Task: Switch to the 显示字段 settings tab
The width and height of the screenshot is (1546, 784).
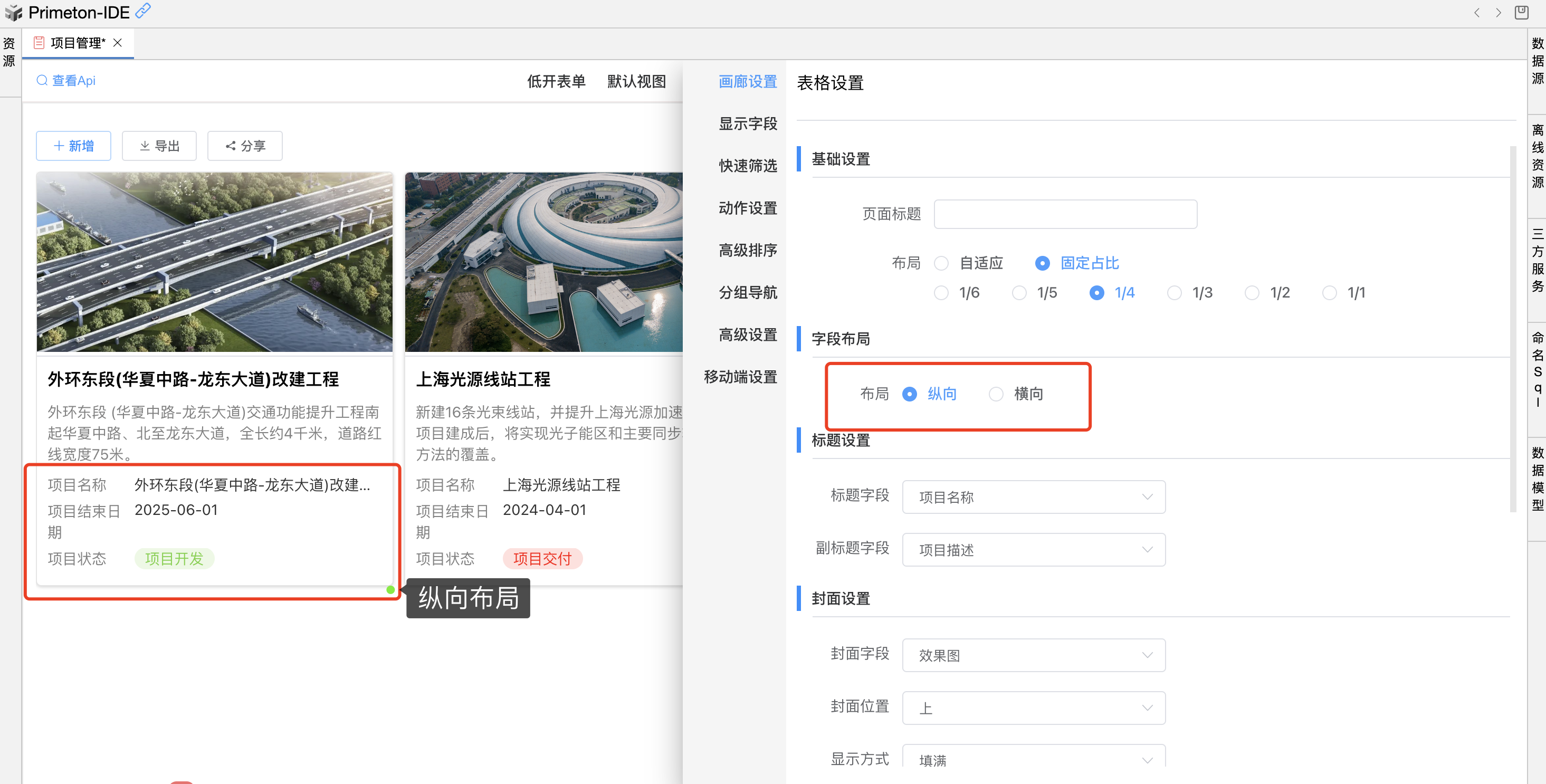Action: [x=747, y=123]
